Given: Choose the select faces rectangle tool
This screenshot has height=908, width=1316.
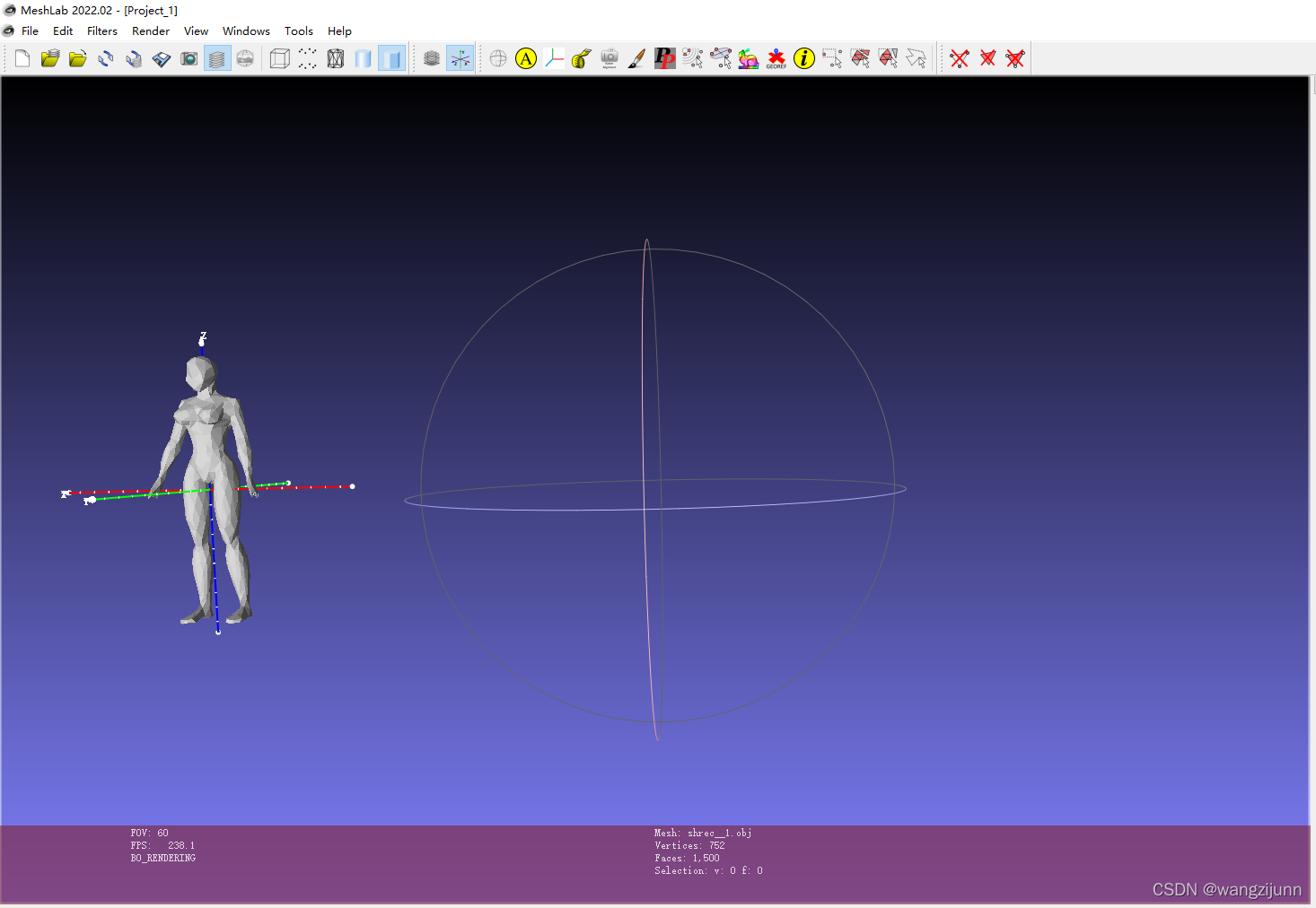Looking at the screenshot, I should point(860,58).
